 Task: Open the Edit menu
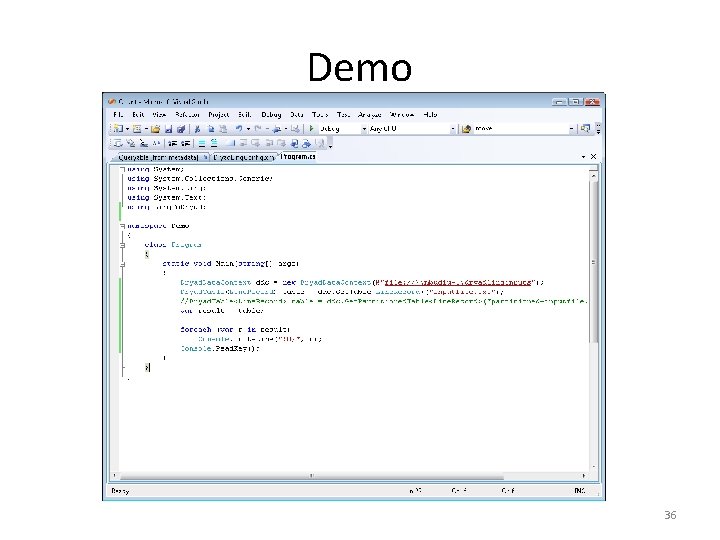coord(138,115)
